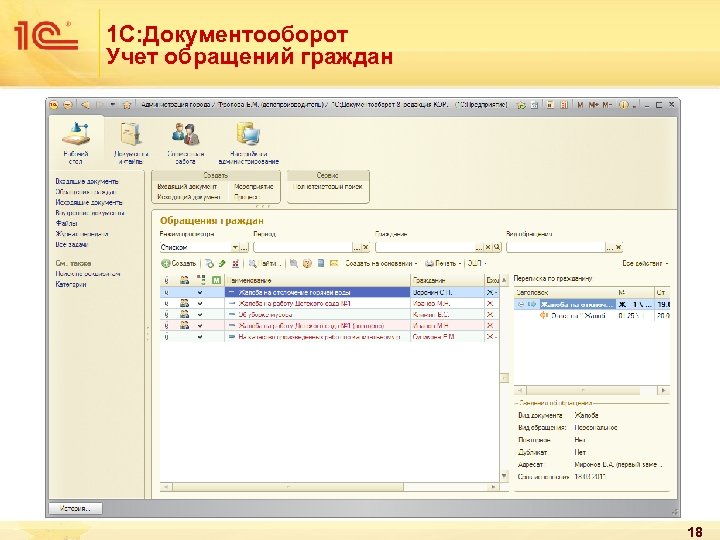Open the Совместная работа section

click(186, 142)
